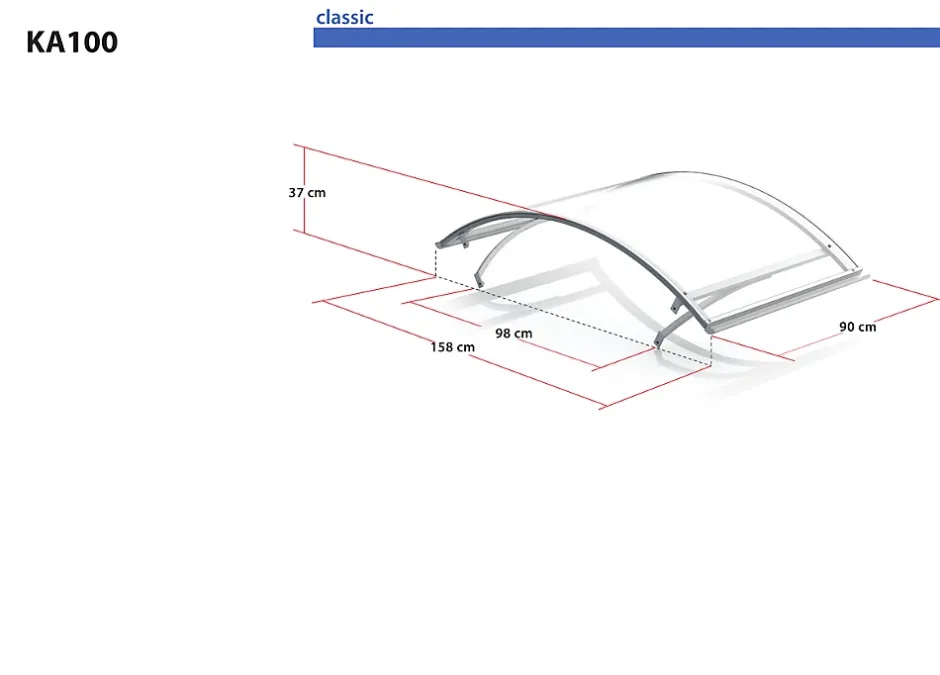Select the 98 cm dimension label

click(x=513, y=333)
